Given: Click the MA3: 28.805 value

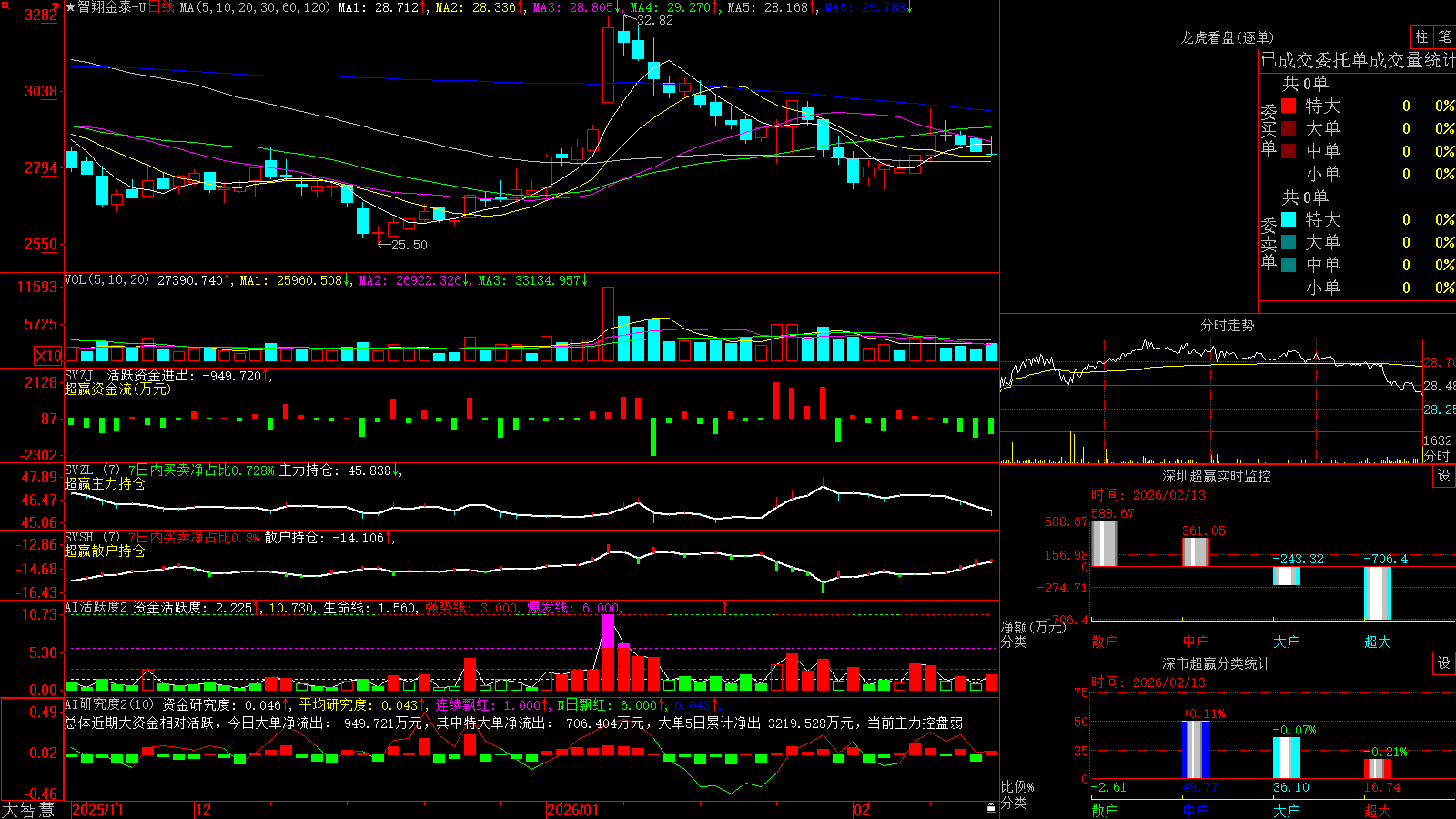Looking at the screenshot, I should (x=573, y=7).
